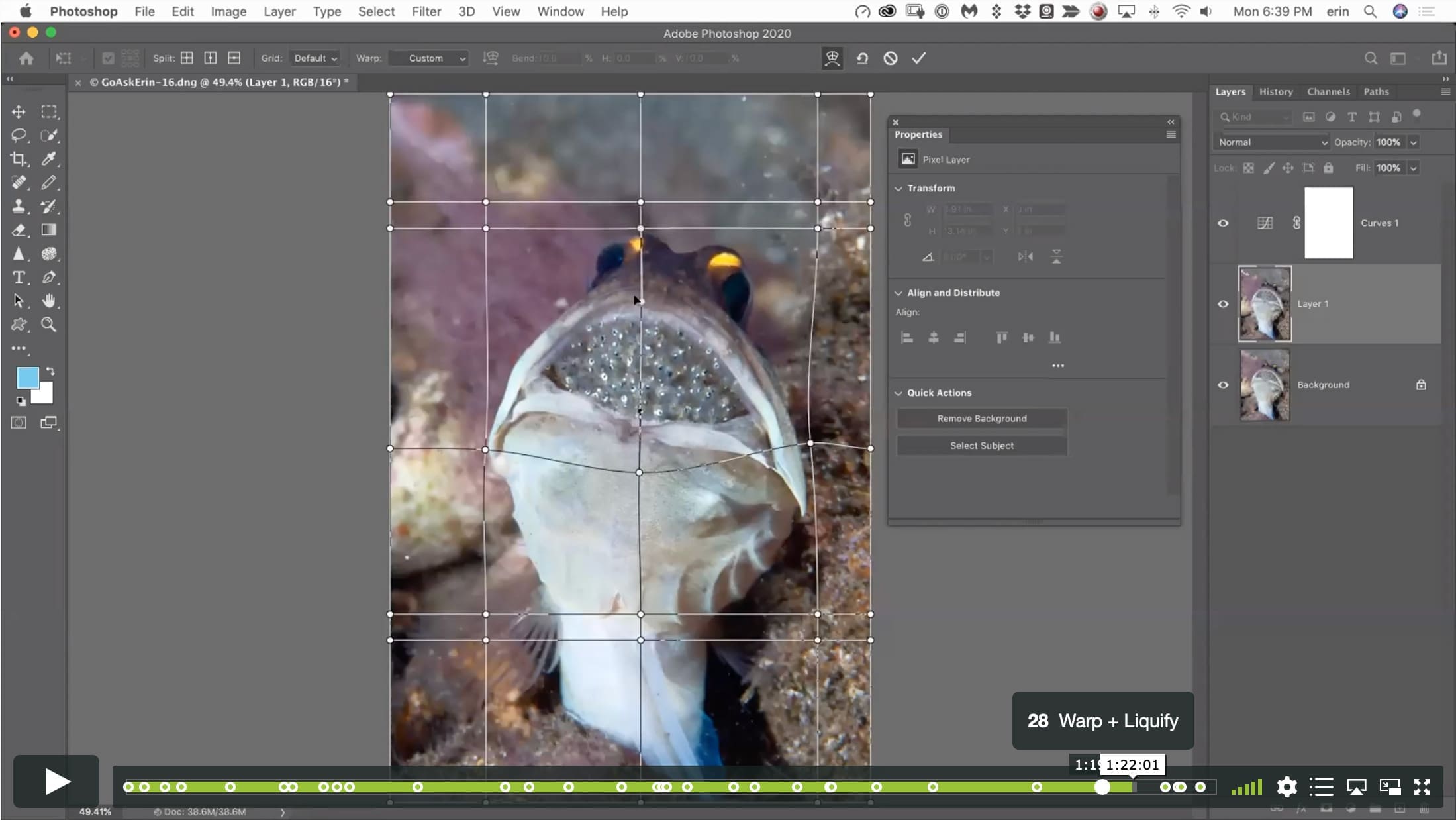Split the warp horizontally
Screen dimensions: 1456x820
[x=234, y=58]
